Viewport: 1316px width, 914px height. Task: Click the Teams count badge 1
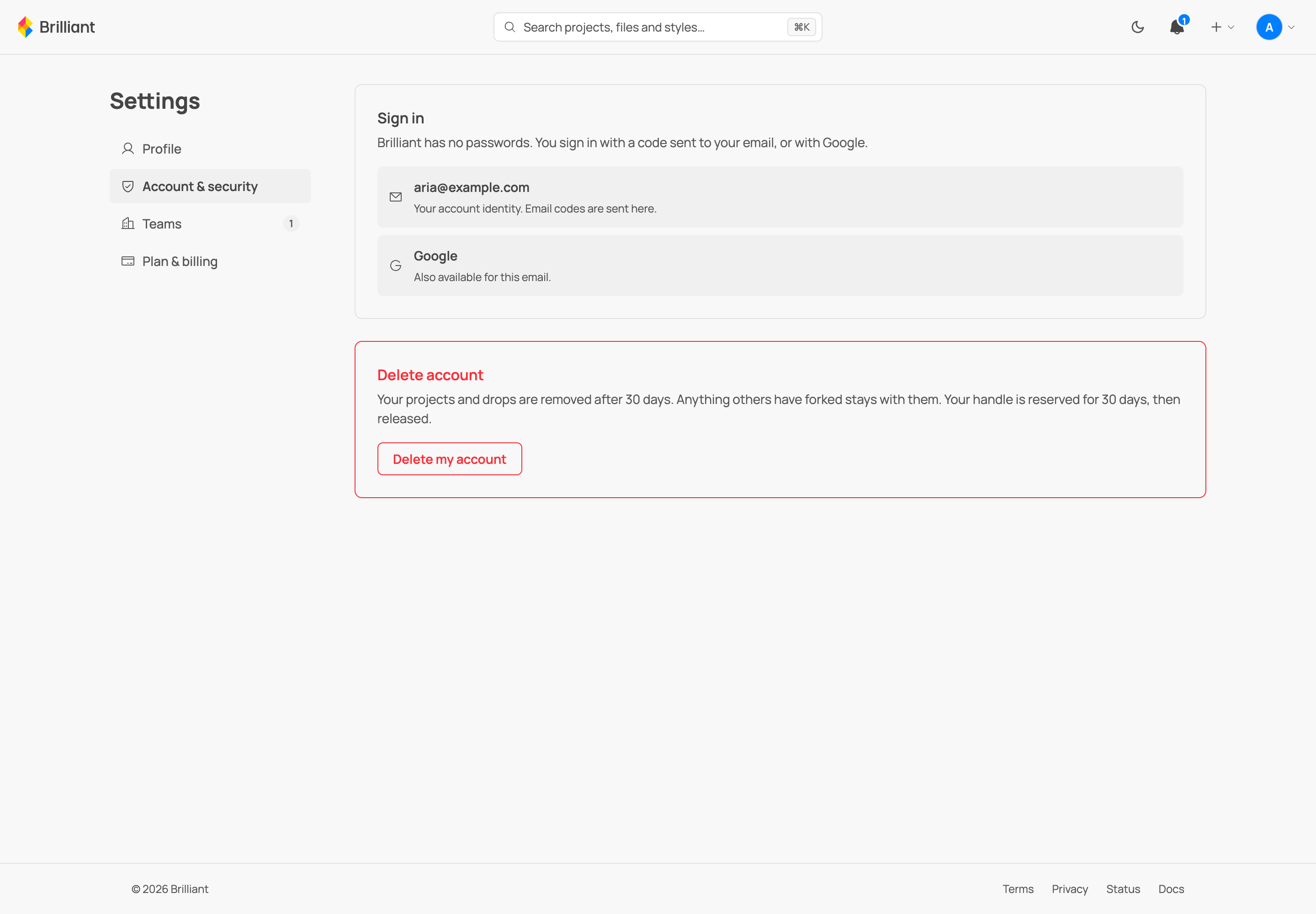[291, 223]
